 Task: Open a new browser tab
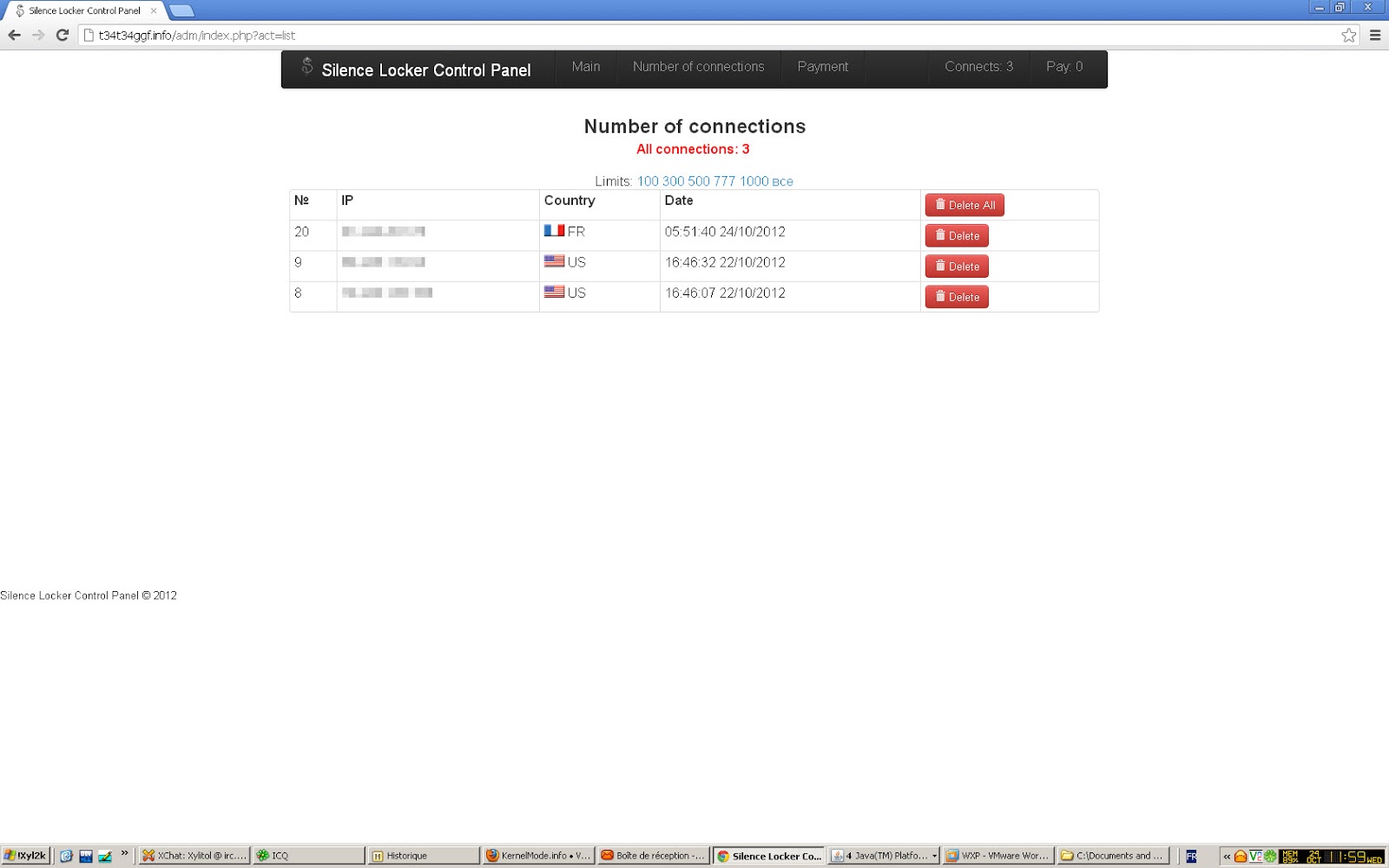(x=181, y=11)
